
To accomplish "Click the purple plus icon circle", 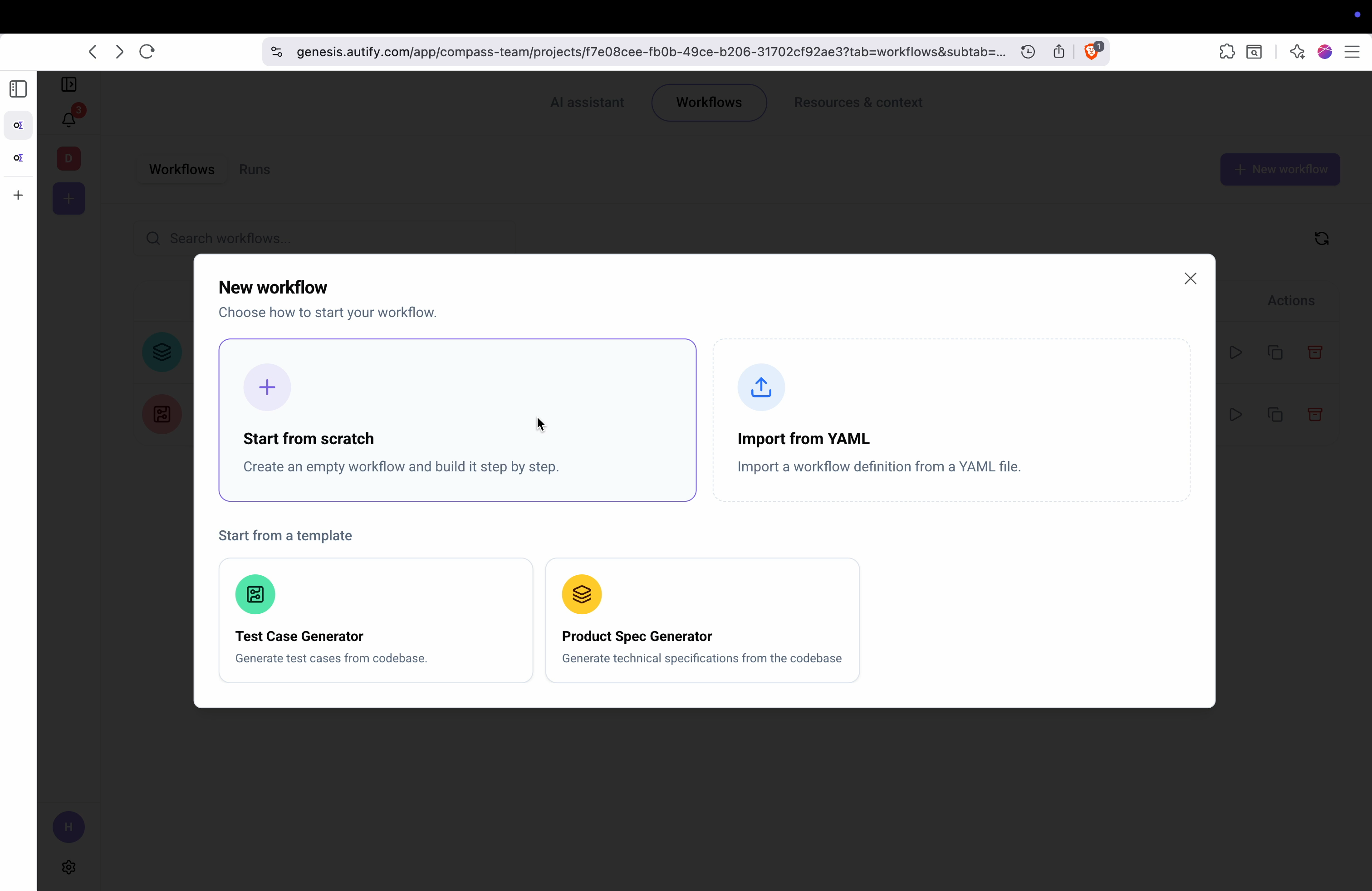I will coord(267,387).
